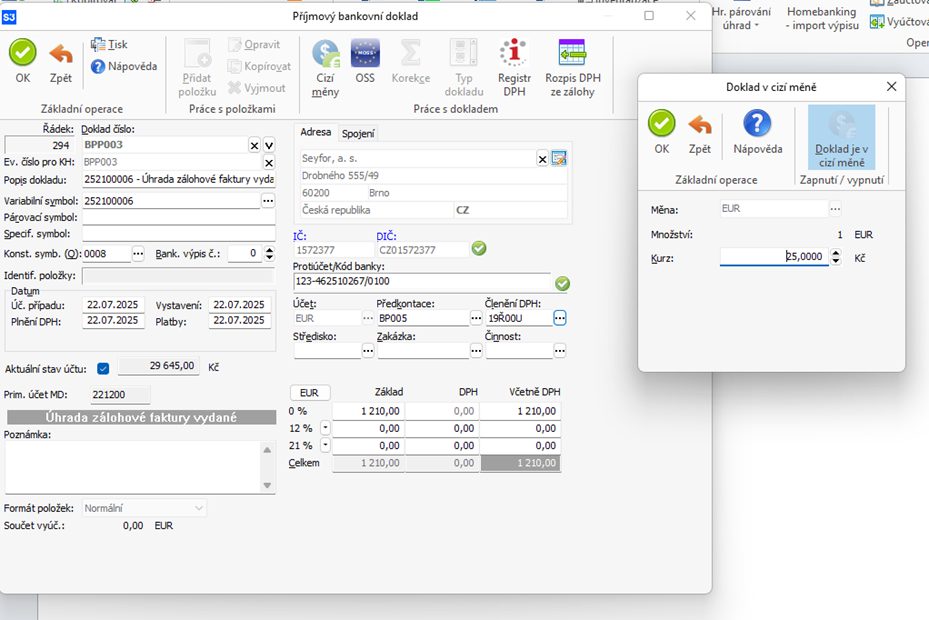Click the Poznámka note text area
Image resolution: width=929 pixels, height=620 pixels.
[133, 467]
